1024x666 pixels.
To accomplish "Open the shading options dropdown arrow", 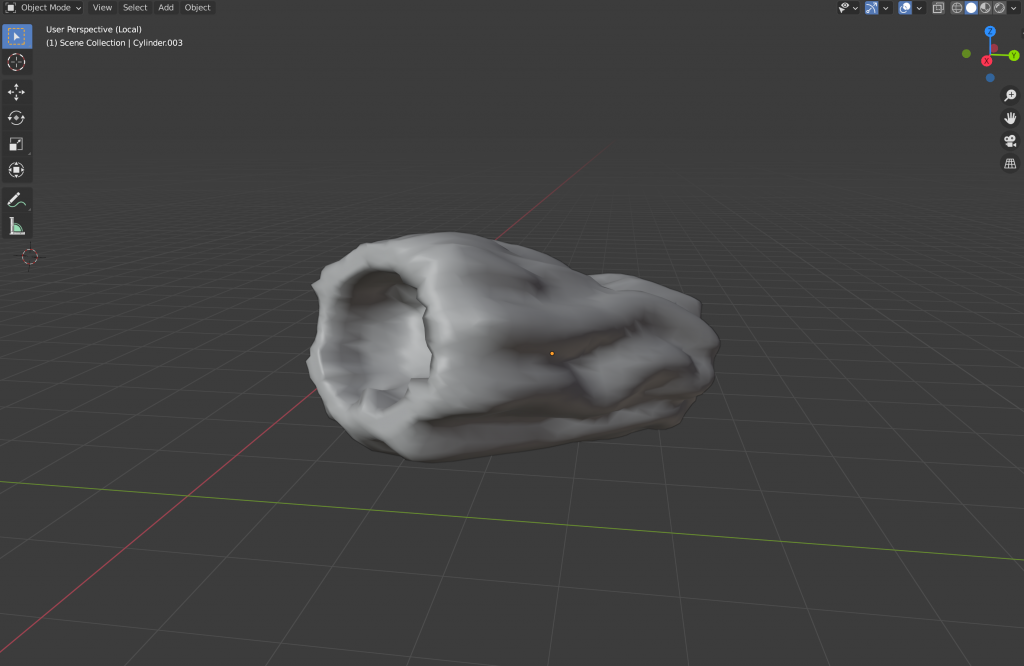I will point(1014,8).
